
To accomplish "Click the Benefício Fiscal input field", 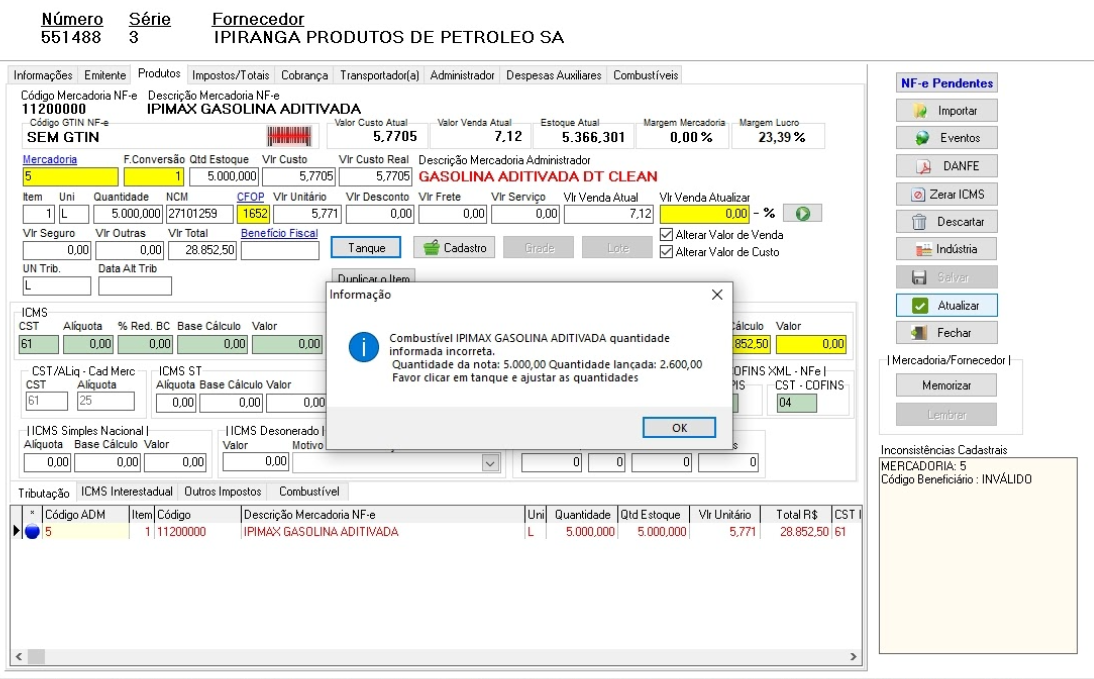I will point(280,250).
